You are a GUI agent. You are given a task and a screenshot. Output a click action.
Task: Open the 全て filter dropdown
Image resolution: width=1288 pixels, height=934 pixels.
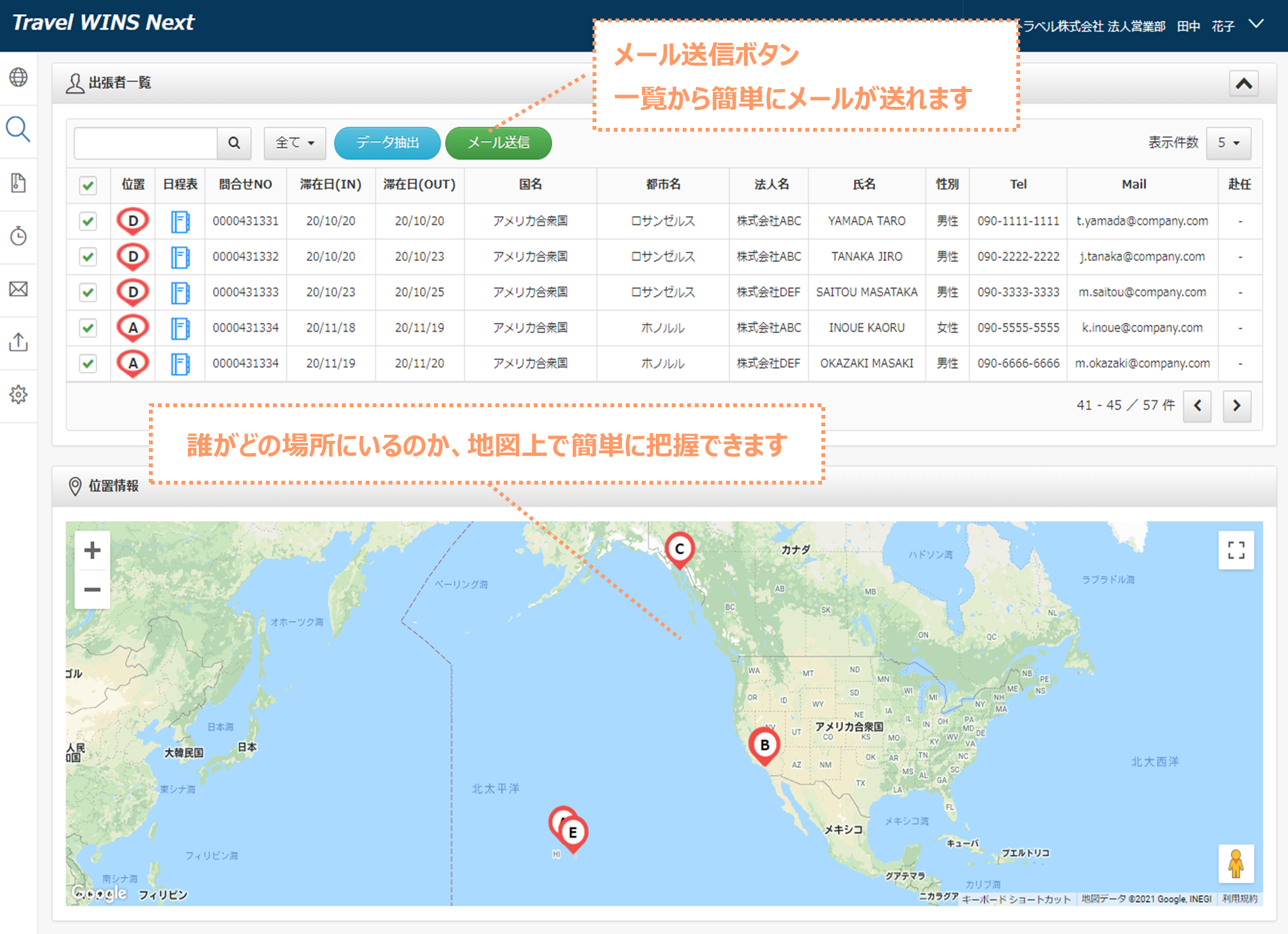coord(295,143)
